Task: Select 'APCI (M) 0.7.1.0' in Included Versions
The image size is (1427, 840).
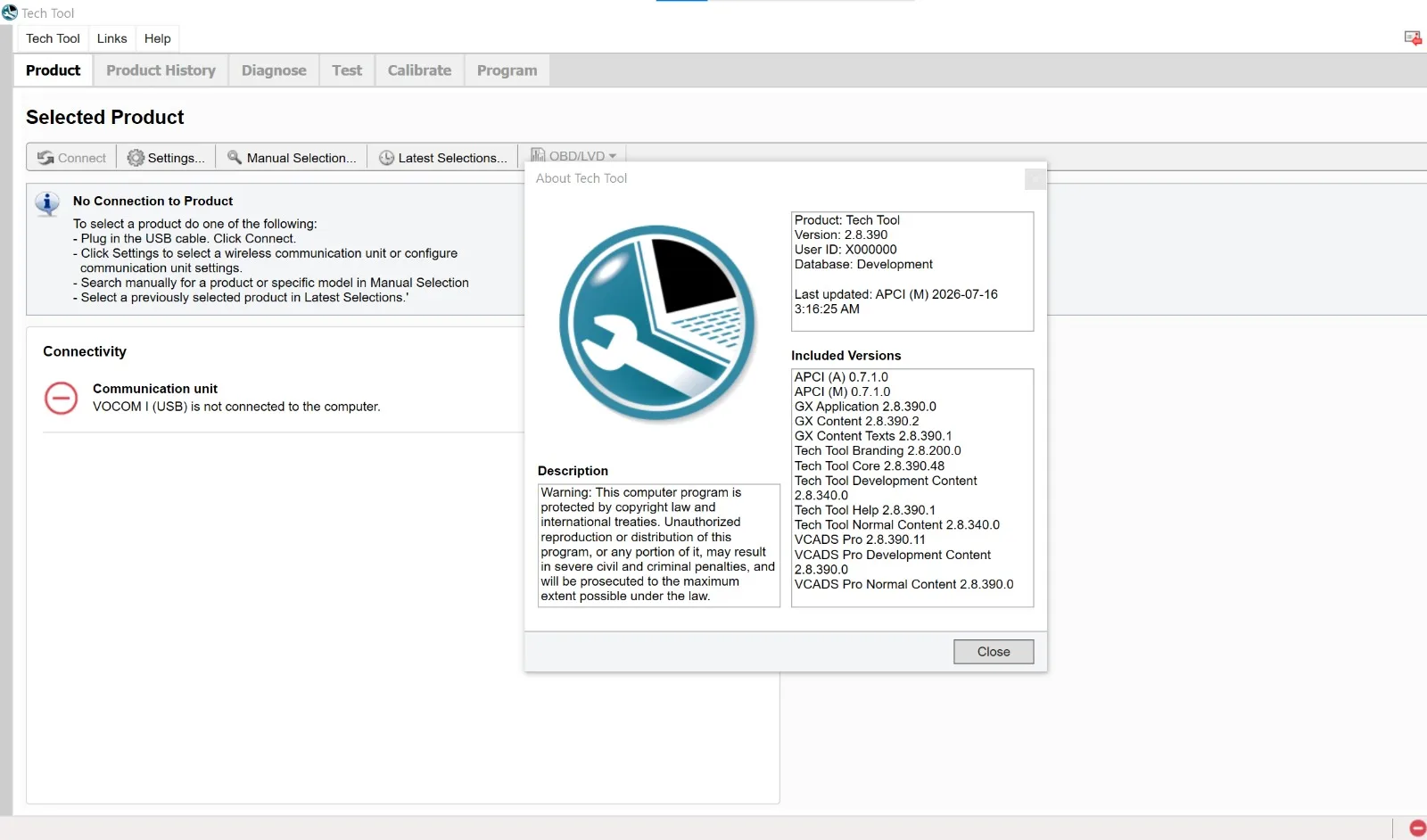Action: click(x=842, y=392)
